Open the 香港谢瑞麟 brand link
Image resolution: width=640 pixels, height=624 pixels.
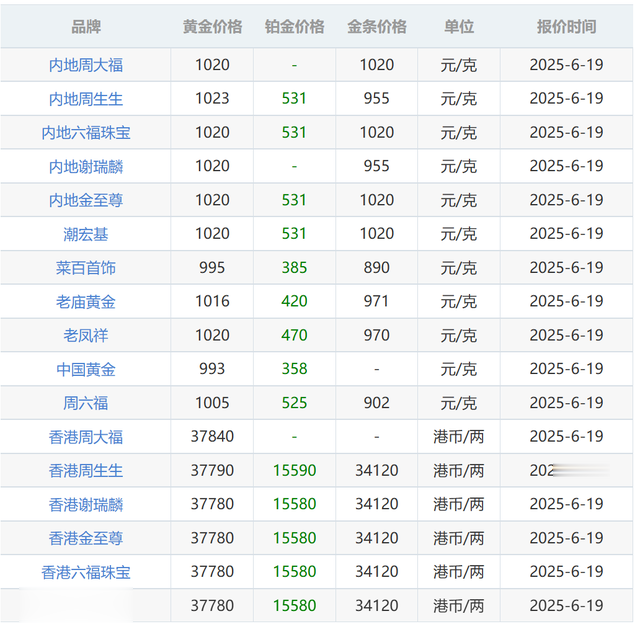coord(86,505)
